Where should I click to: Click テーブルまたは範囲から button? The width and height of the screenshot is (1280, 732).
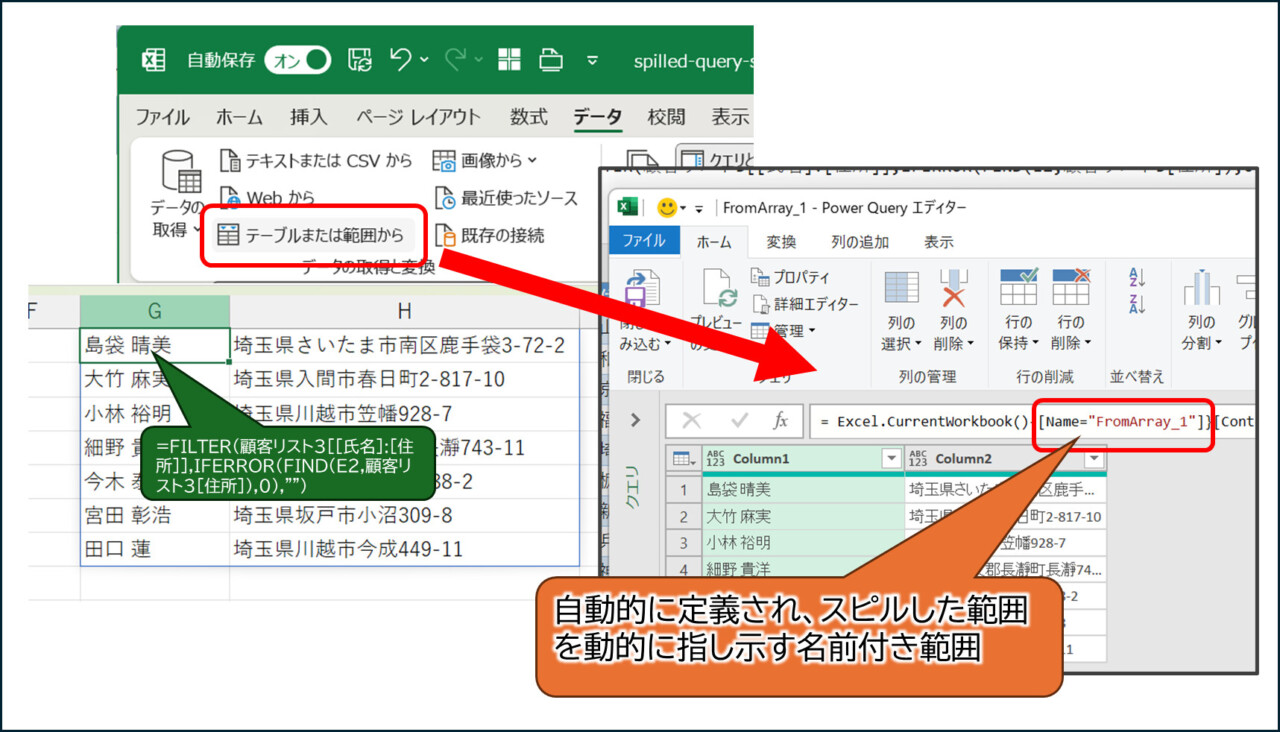point(314,236)
